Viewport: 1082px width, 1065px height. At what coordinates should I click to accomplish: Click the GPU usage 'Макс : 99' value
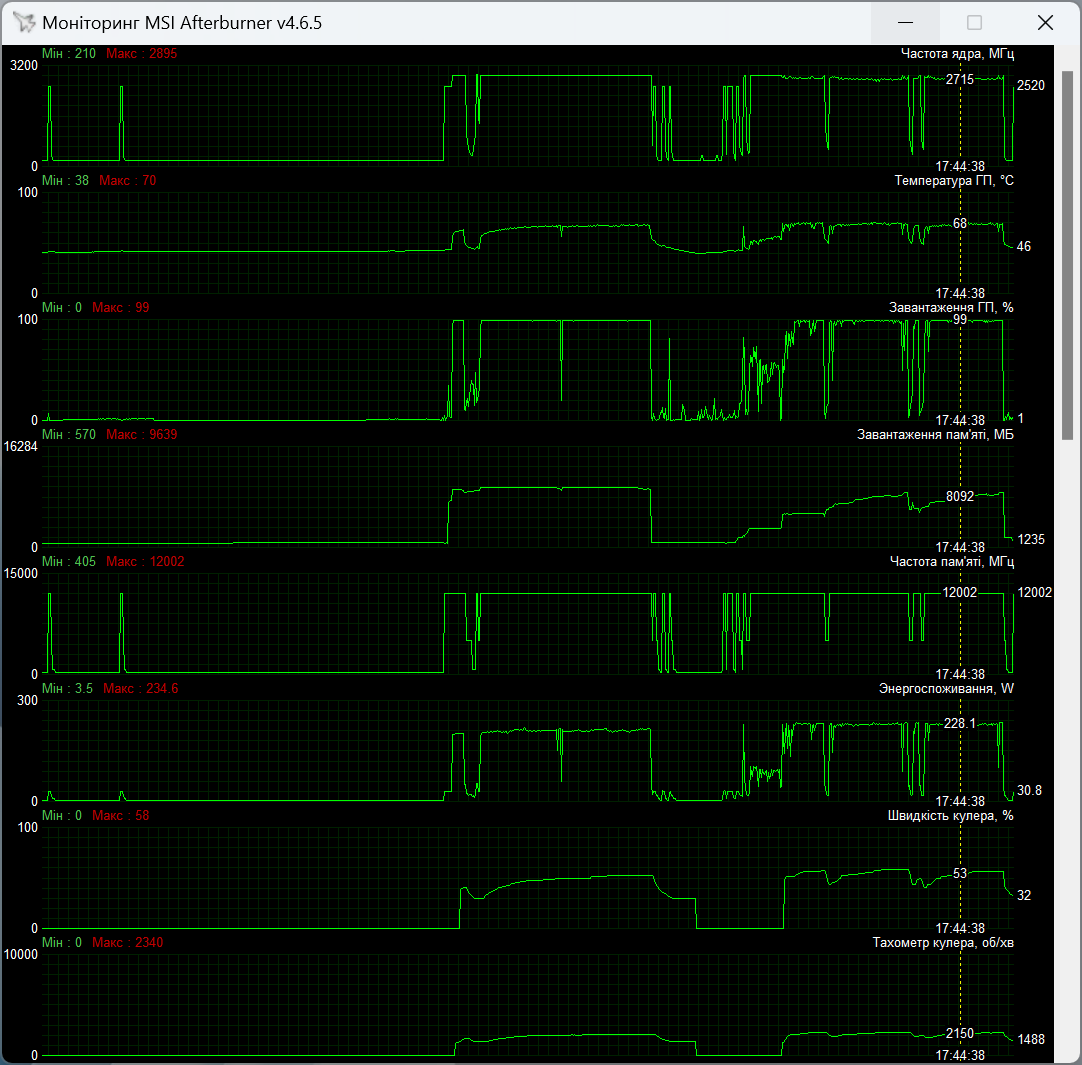(x=121, y=308)
